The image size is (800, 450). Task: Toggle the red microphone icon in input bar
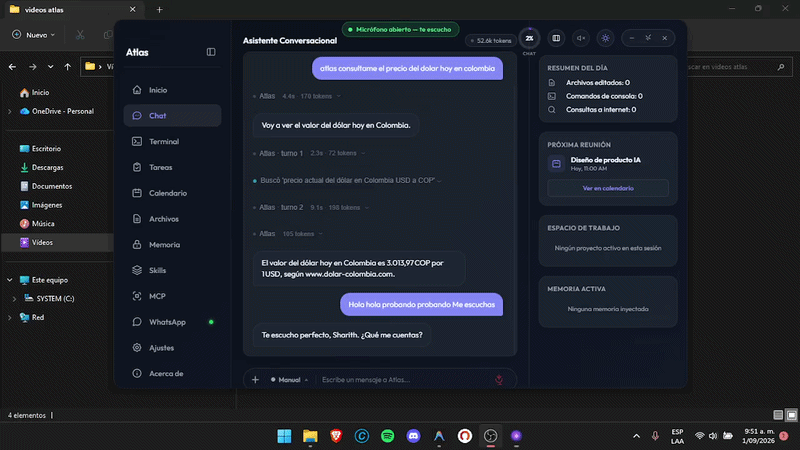499,380
